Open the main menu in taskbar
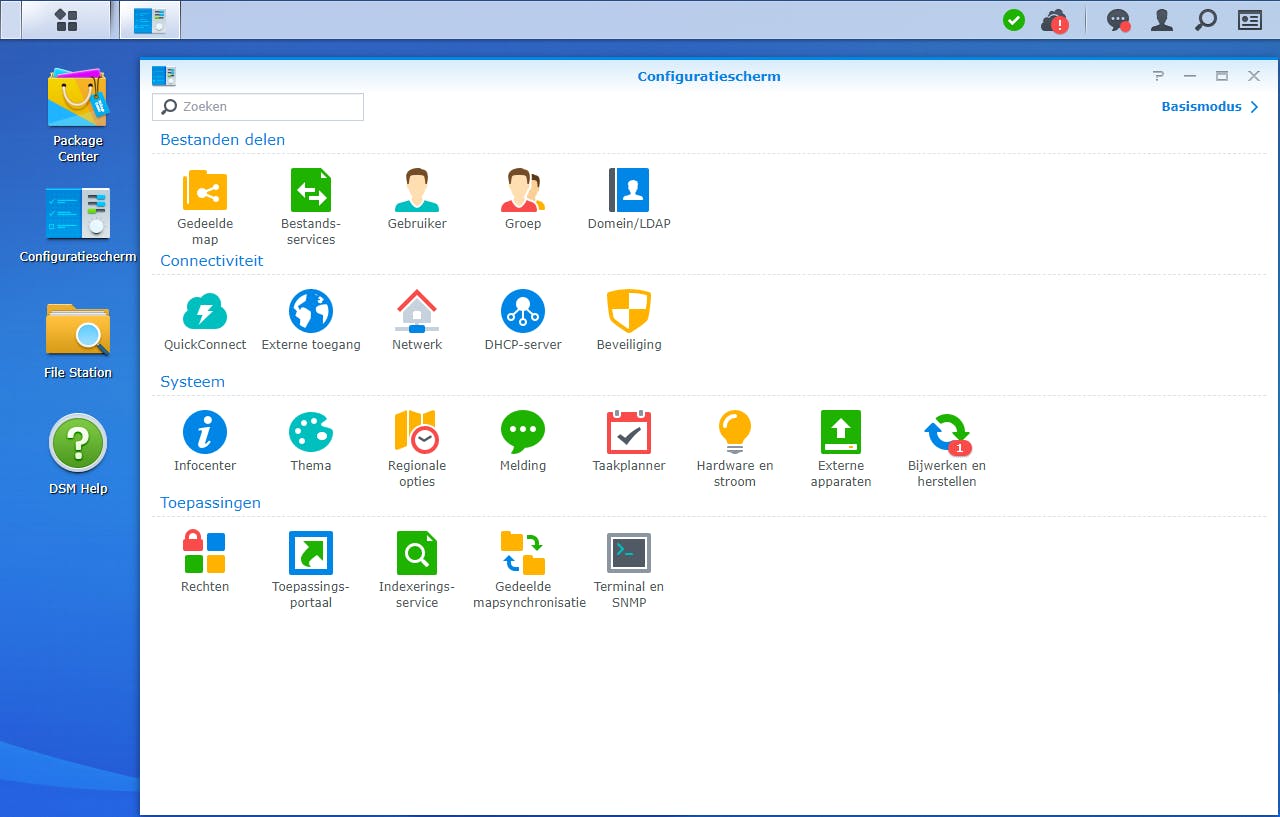The height and width of the screenshot is (817, 1280). point(66,20)
